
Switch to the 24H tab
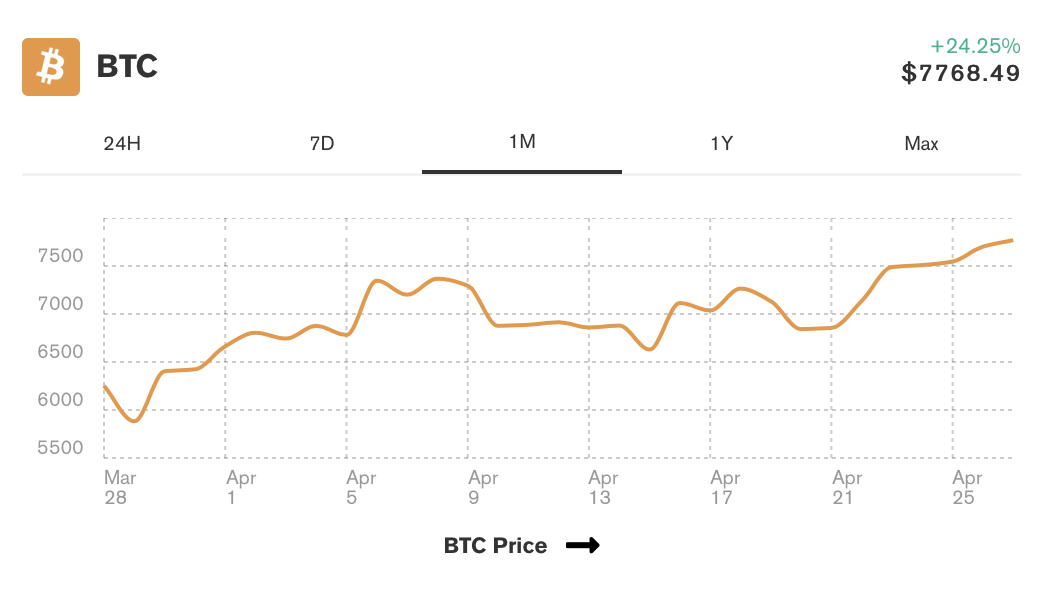122,143
